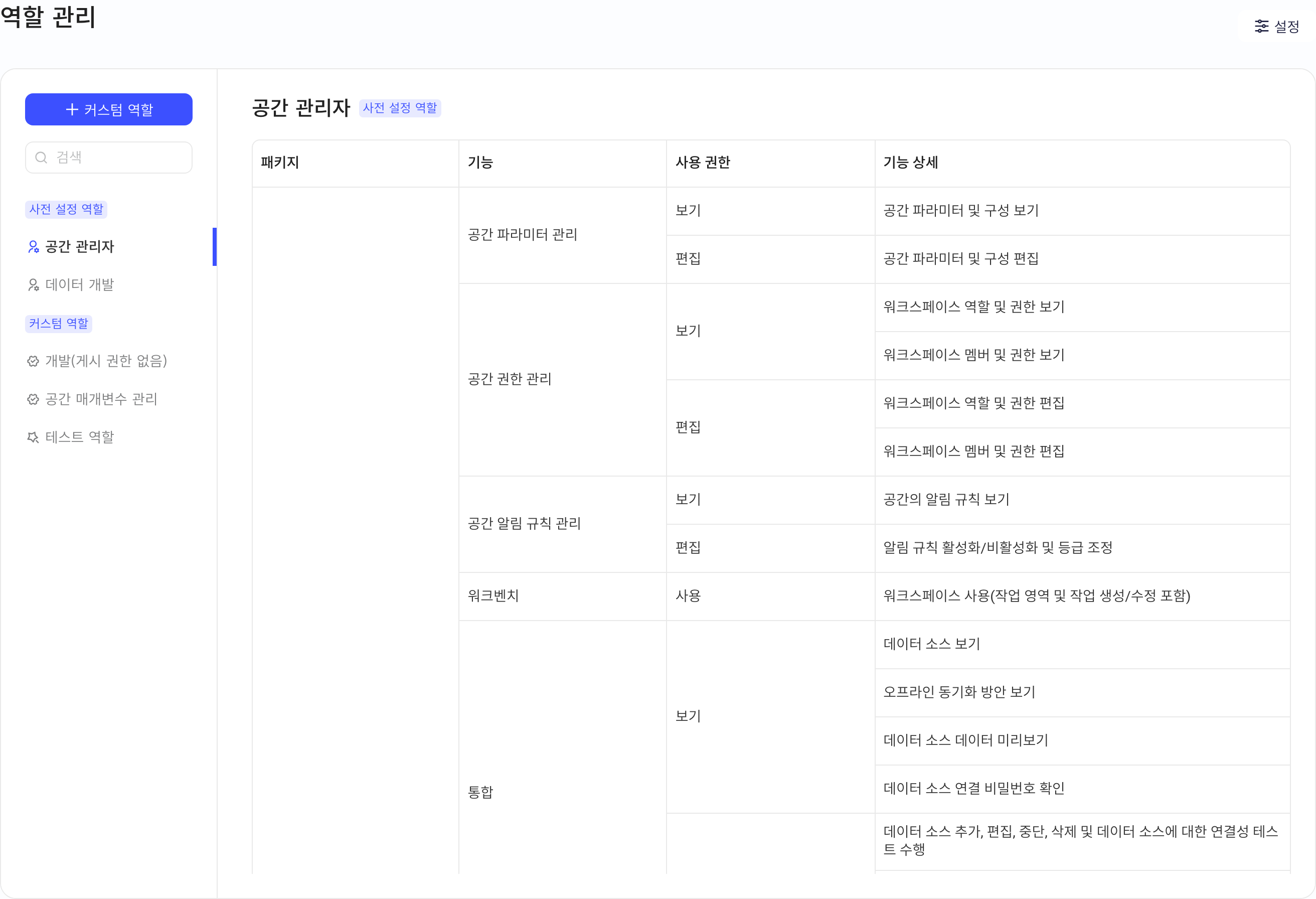
Task: Click the plus icon on 커스텀 역할 button
Action: [72, 109]
